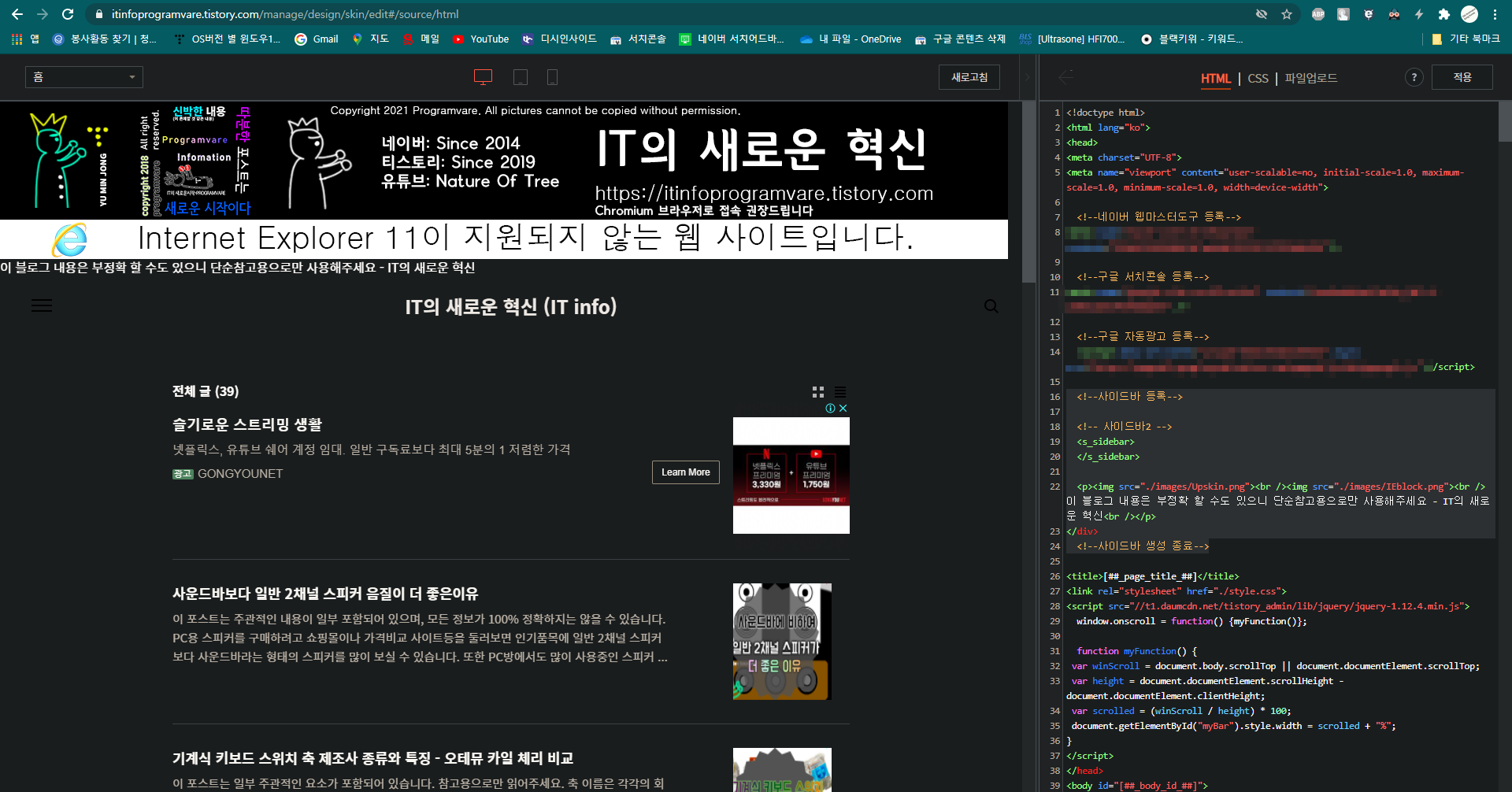Click the 사이드바 등록 comment on line 16

point(1129,397)
